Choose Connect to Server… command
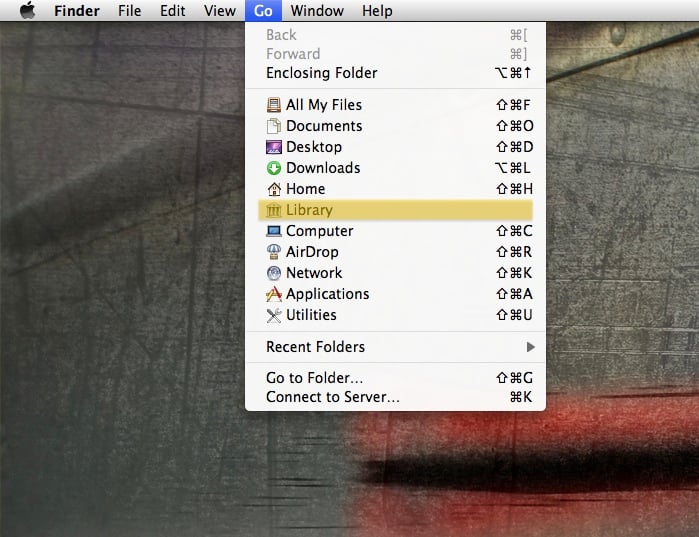This screenshot has width=699, height=537. (x=395, y=397)
